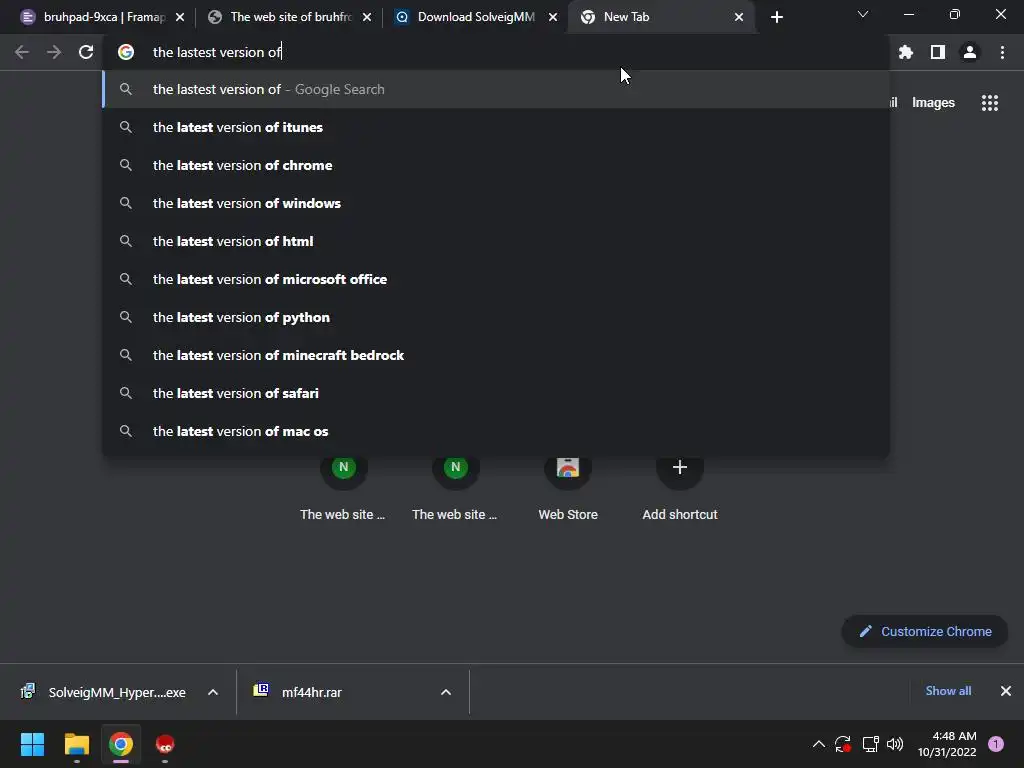This screenshot has width=1024, height=768.
Task: Show hidden system tray icons
Action: click(x=818, y=744)
